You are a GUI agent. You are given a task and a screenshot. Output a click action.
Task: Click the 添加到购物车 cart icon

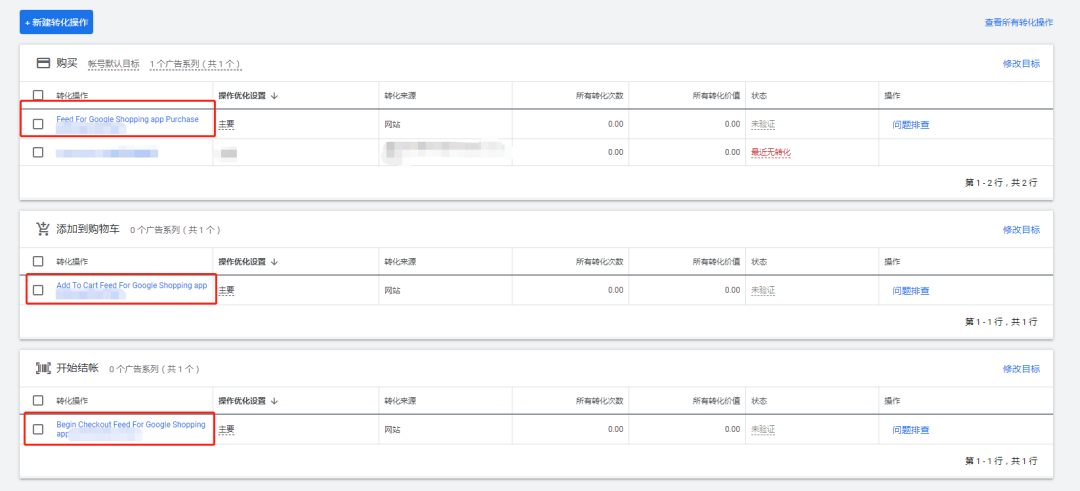43,229
